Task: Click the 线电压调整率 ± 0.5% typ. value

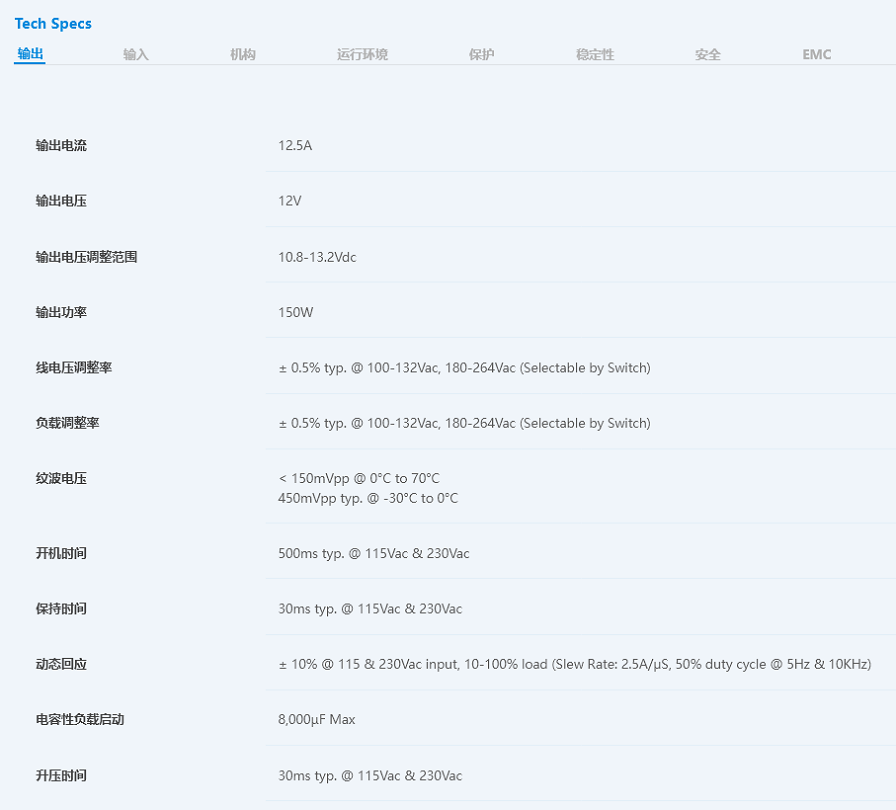Action: [x=465, y=367]
